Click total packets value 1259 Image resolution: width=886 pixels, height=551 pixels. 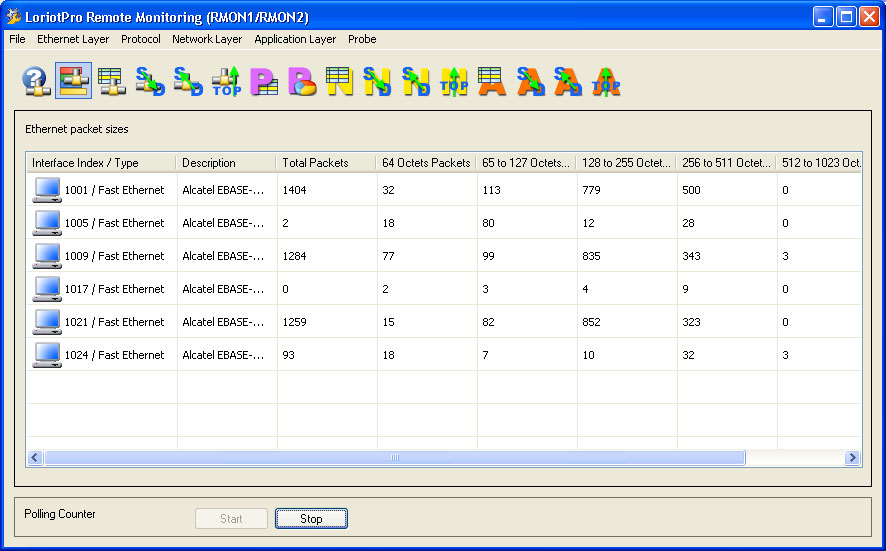(294, 322)
